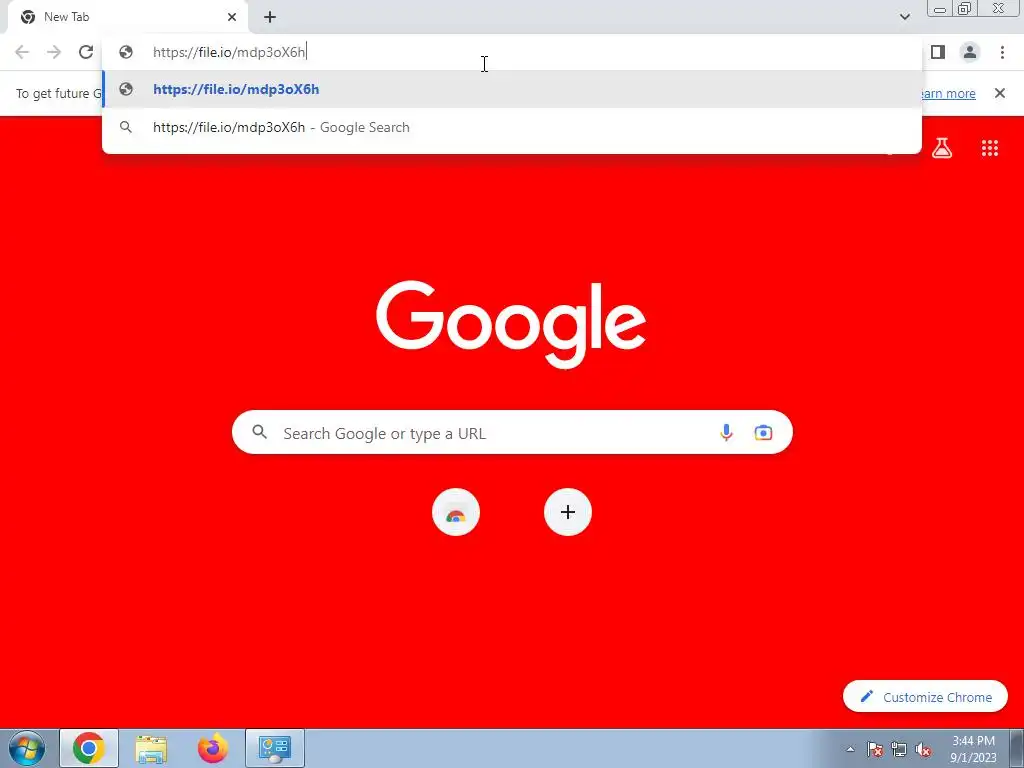Viewport: 1024px width, 768px height.
Task: Open the control panel taskbar item
Action: [x=275, y=748]
